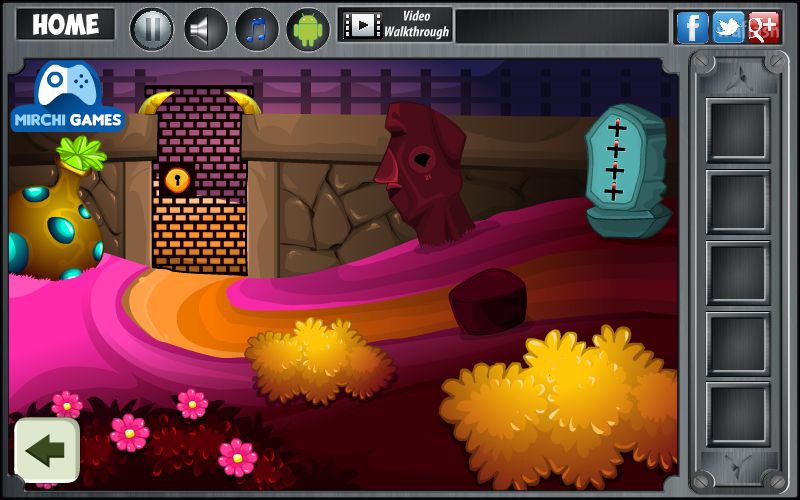Viewport: 800px width, 500px height.
Task: Go to the HOME screen
Action: [66, 24]
